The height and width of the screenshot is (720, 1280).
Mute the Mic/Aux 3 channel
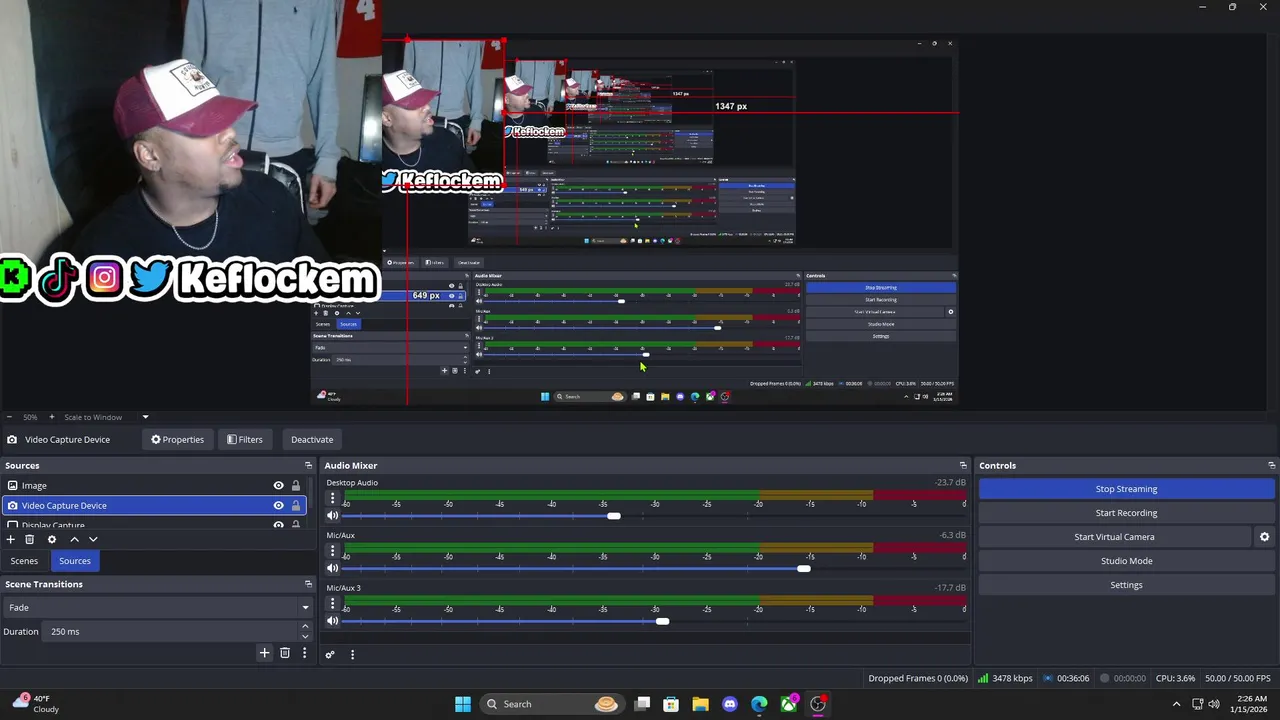333,621
